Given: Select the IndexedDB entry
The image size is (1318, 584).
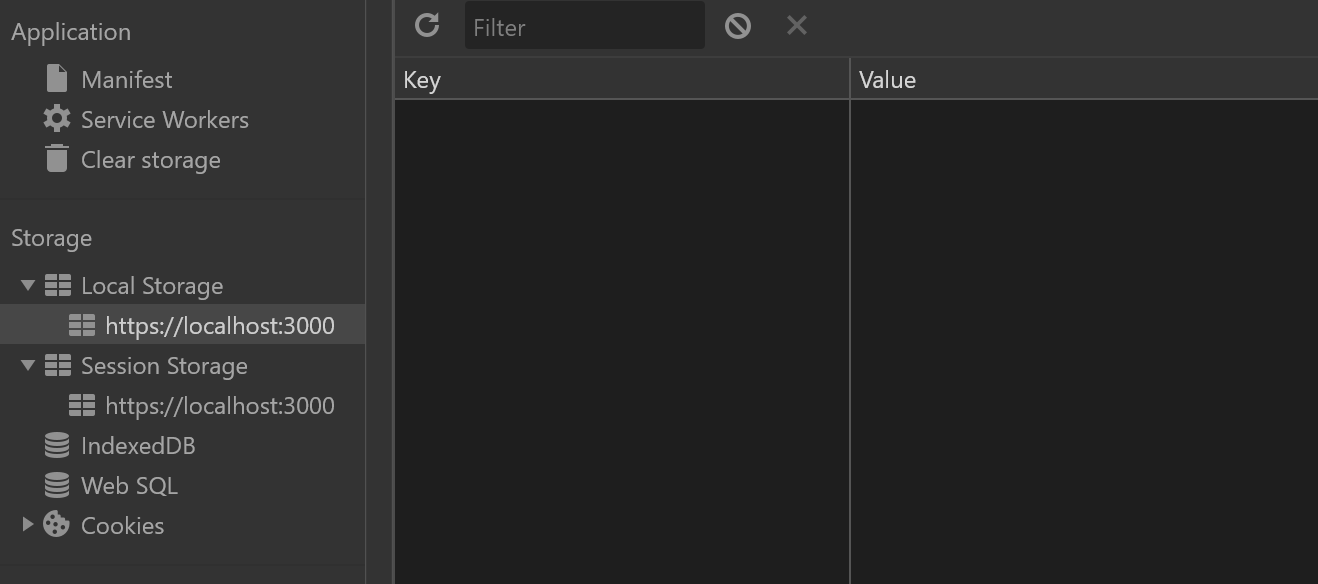Looking at the screenshot, I should click(137, 444).
